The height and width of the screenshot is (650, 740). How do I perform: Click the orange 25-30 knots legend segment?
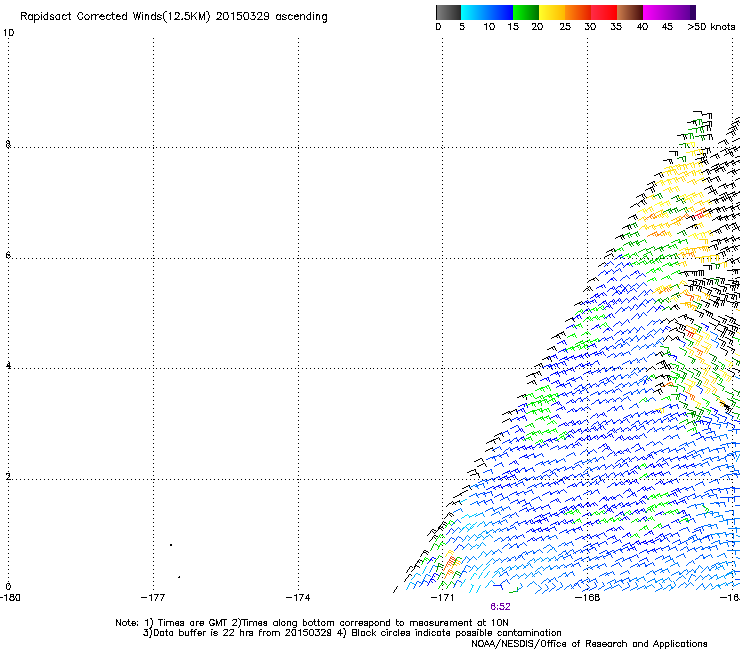pyautogui.click(x=578, y=12)
